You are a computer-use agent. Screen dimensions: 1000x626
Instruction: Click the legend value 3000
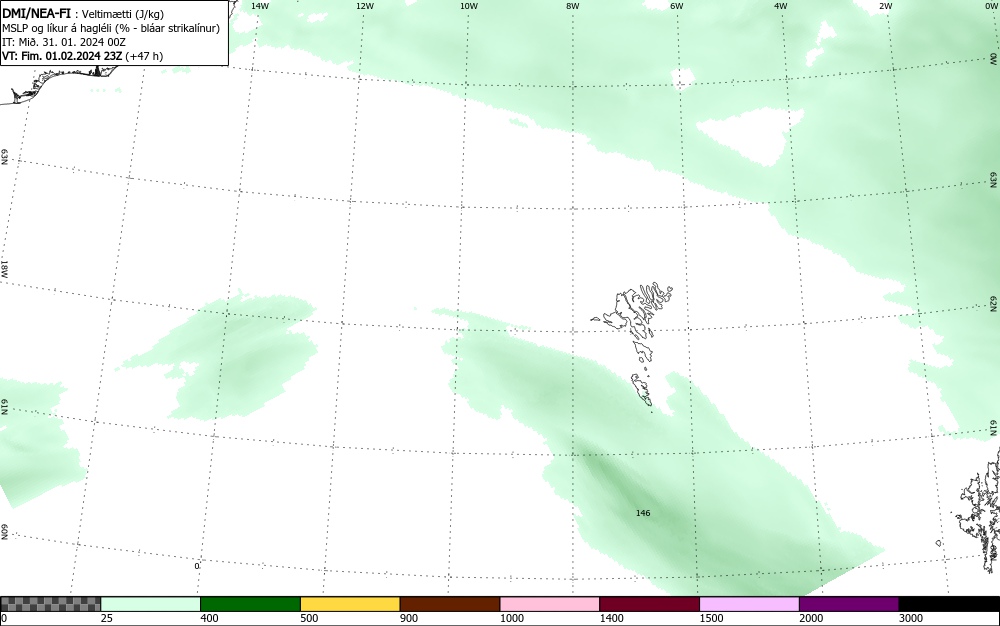pos(911,618)
